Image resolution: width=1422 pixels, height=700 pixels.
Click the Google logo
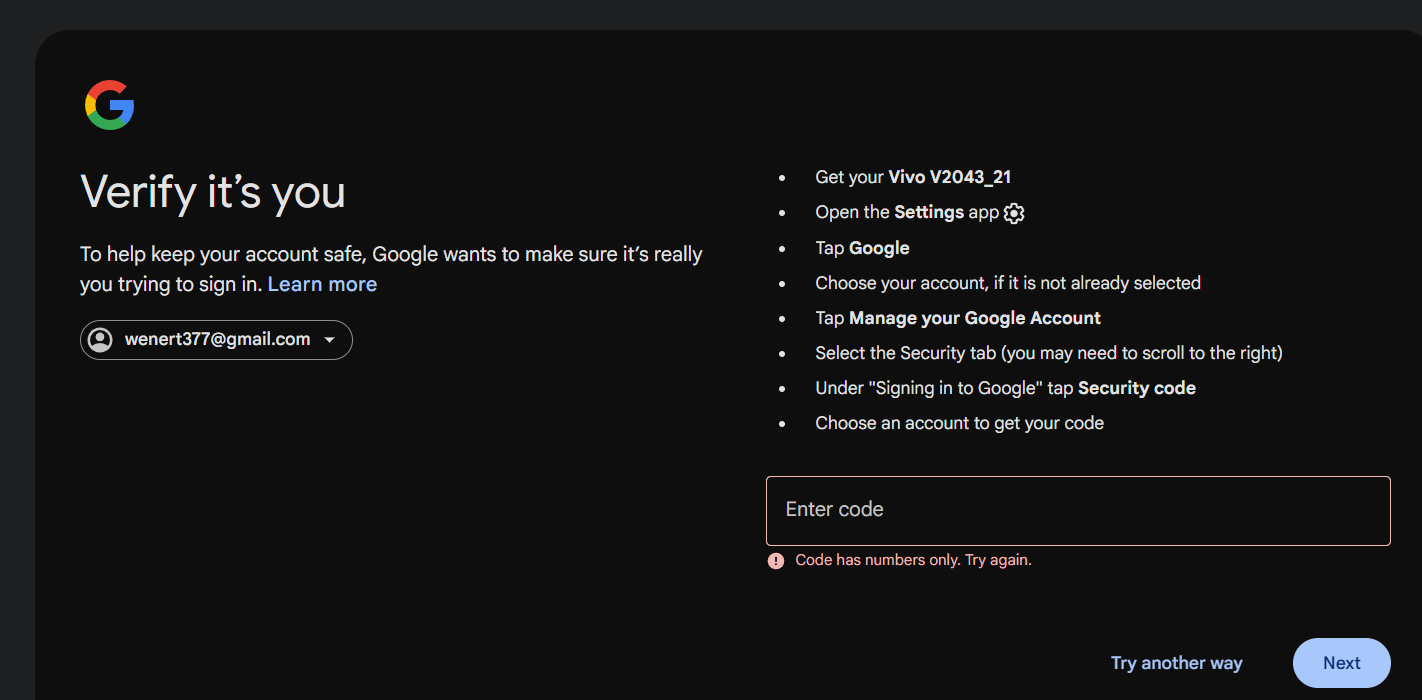click(x=110, y=105)
